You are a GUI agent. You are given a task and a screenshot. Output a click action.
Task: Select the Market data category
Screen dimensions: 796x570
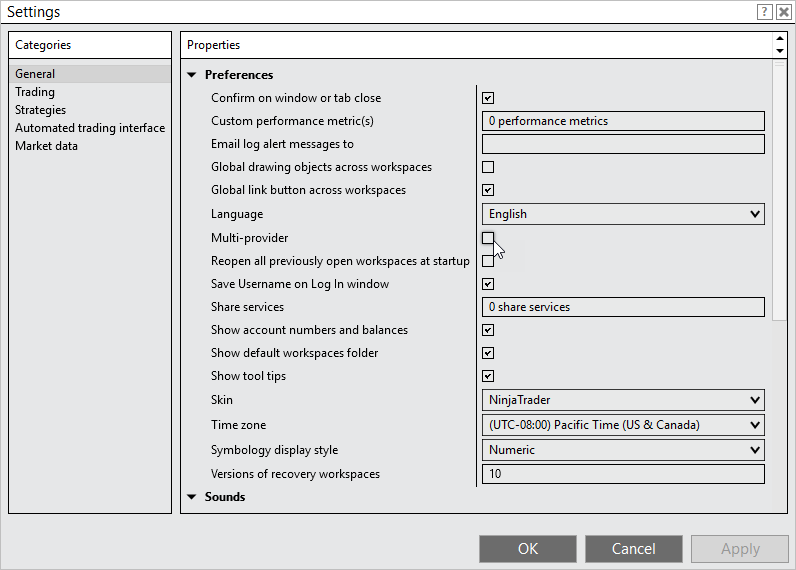point(46,146)
